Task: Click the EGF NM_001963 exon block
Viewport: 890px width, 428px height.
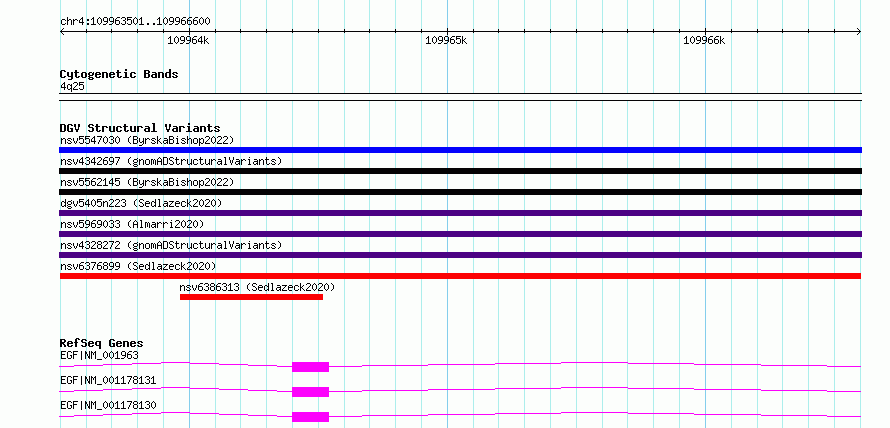Action: point(310,367)
